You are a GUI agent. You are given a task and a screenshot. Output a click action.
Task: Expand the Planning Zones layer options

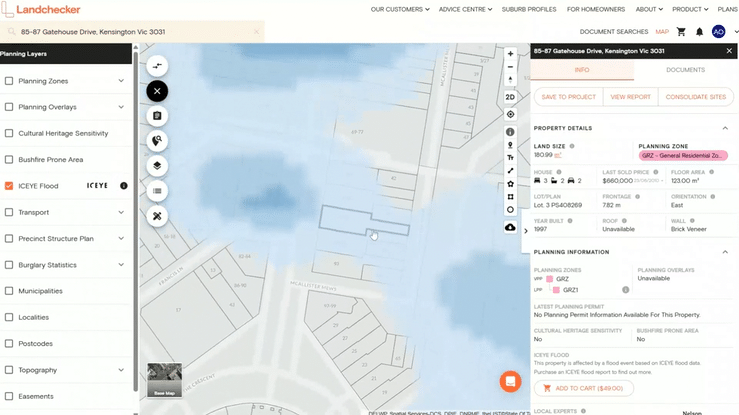click(x=121, y=81)
